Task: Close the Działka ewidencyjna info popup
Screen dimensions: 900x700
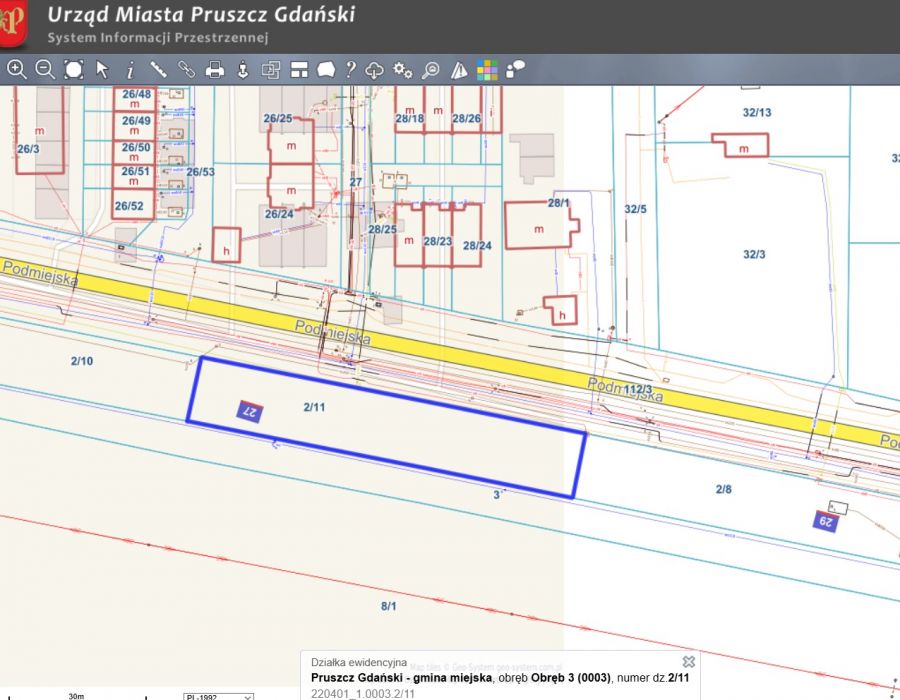Action: (x=688, y=662)
